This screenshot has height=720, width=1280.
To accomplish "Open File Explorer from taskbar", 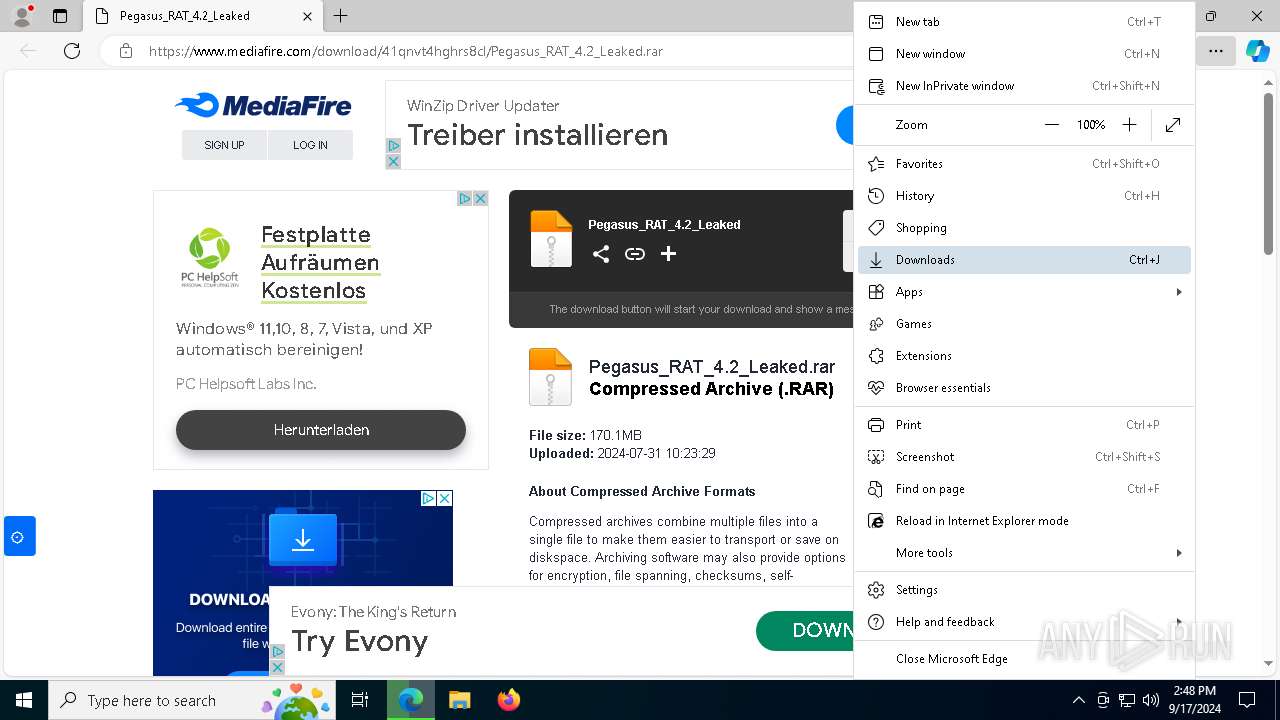I will tap(460, 700).
